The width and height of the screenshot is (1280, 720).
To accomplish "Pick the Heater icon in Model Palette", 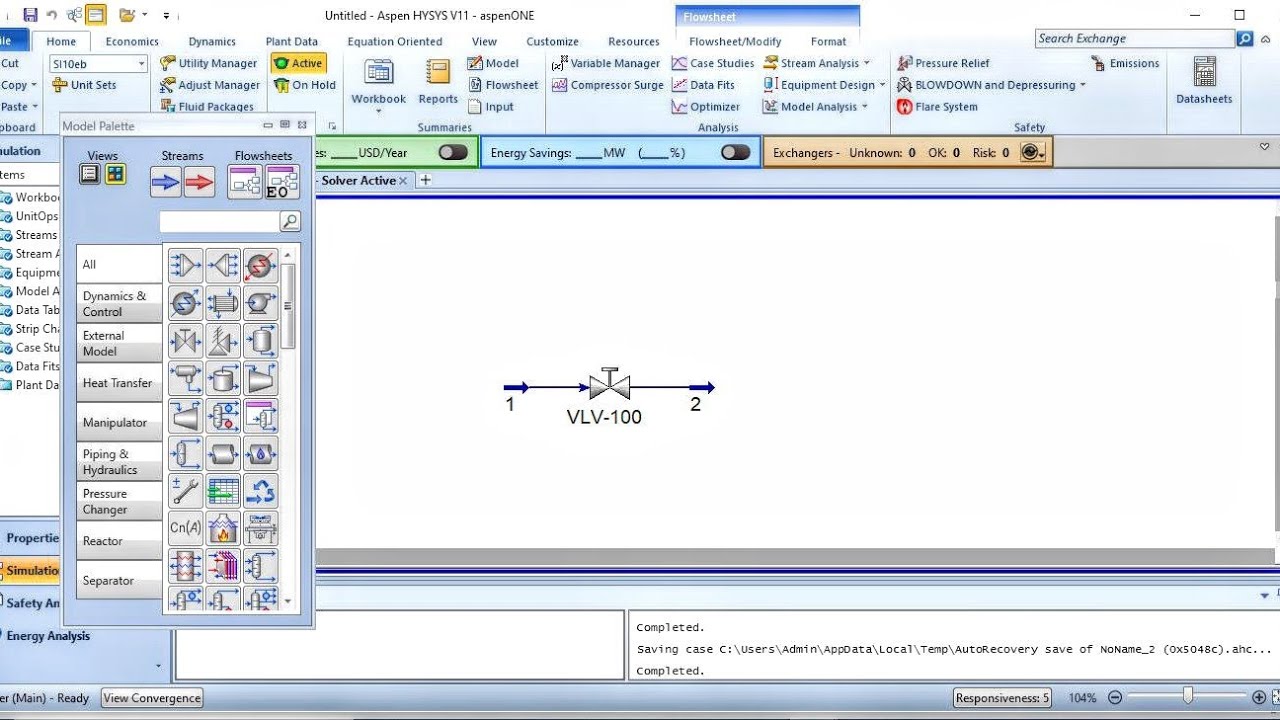I will coord(185,303).
